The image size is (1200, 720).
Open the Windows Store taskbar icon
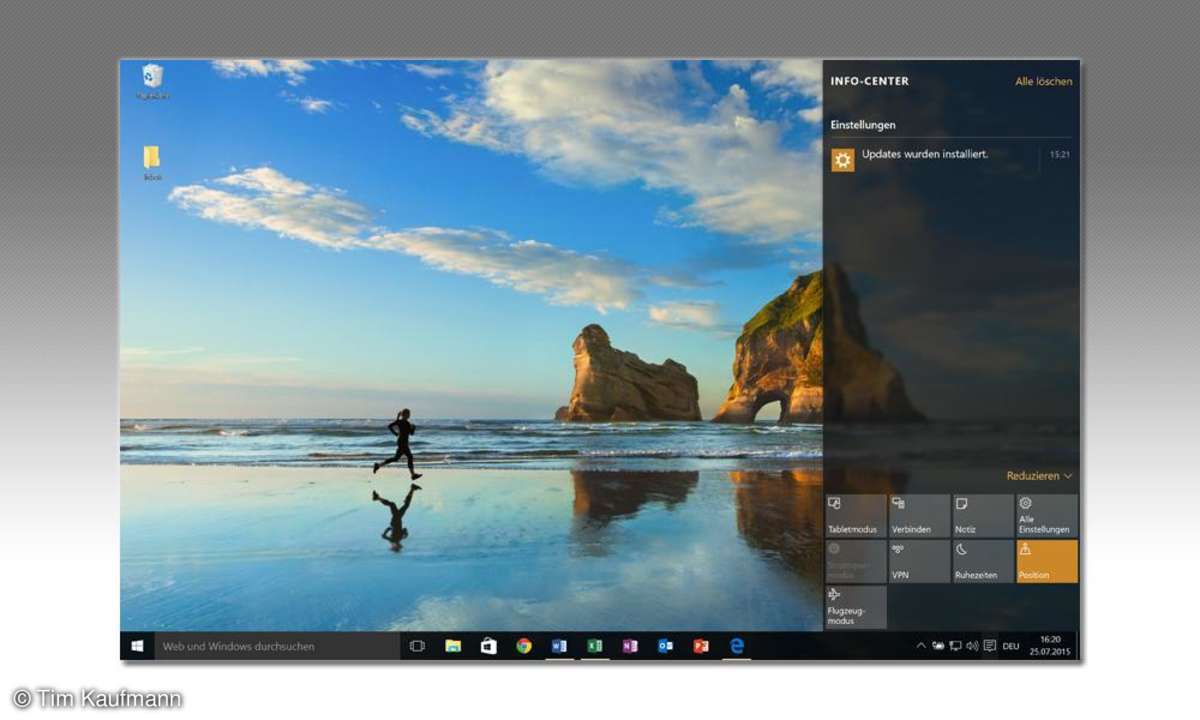489,646
